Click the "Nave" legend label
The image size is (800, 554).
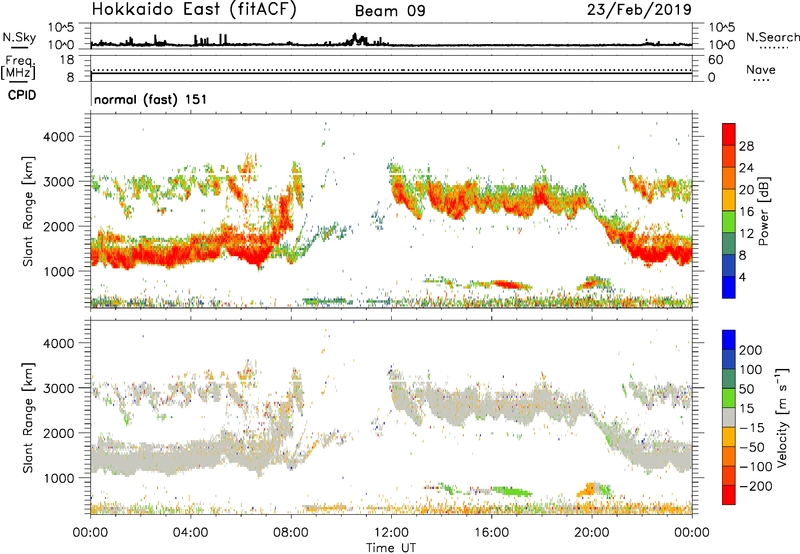pyautogui.click(x=761, y=69)
